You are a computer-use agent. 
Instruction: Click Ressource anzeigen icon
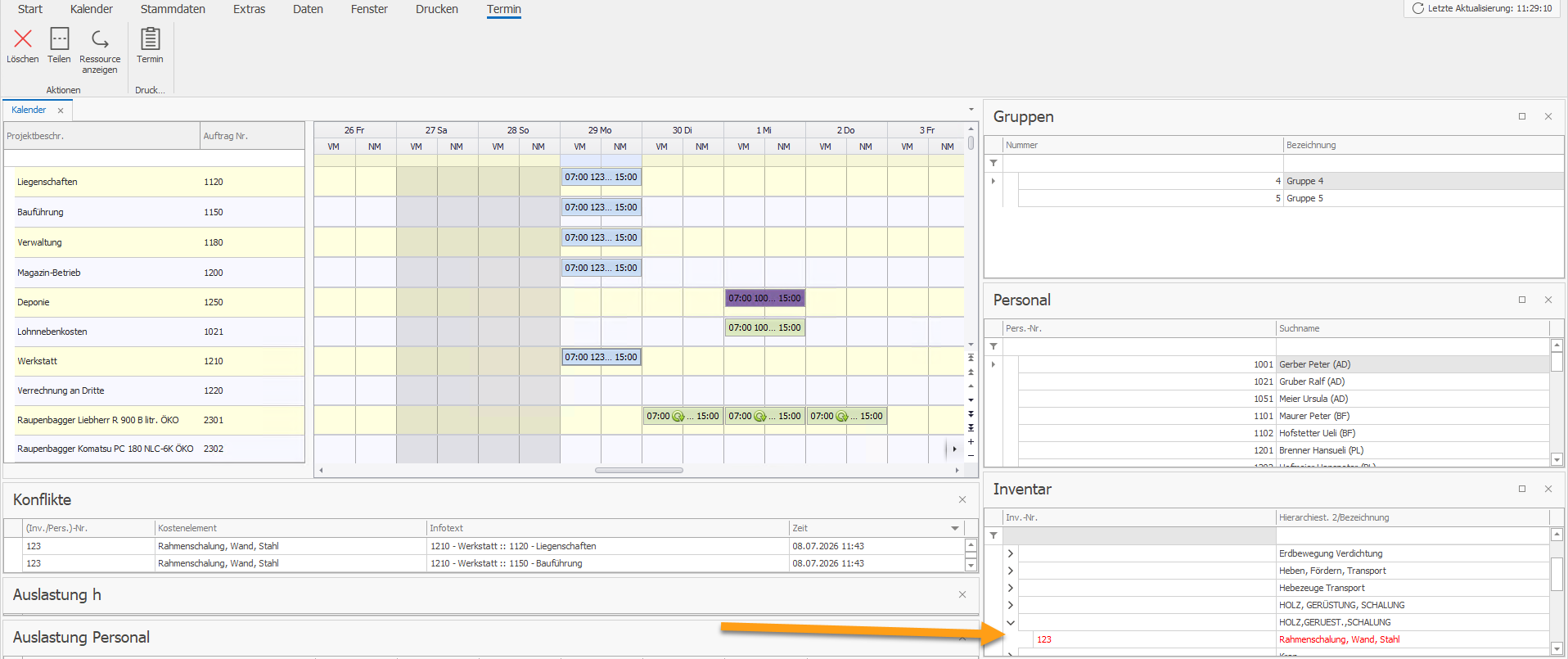tap(100, 38)
